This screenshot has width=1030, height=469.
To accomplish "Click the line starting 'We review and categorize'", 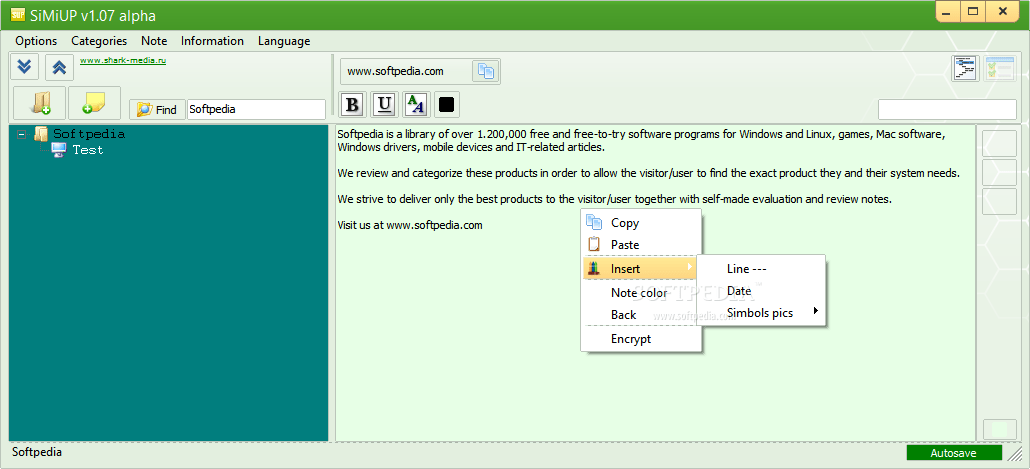I will coord(648,173).
